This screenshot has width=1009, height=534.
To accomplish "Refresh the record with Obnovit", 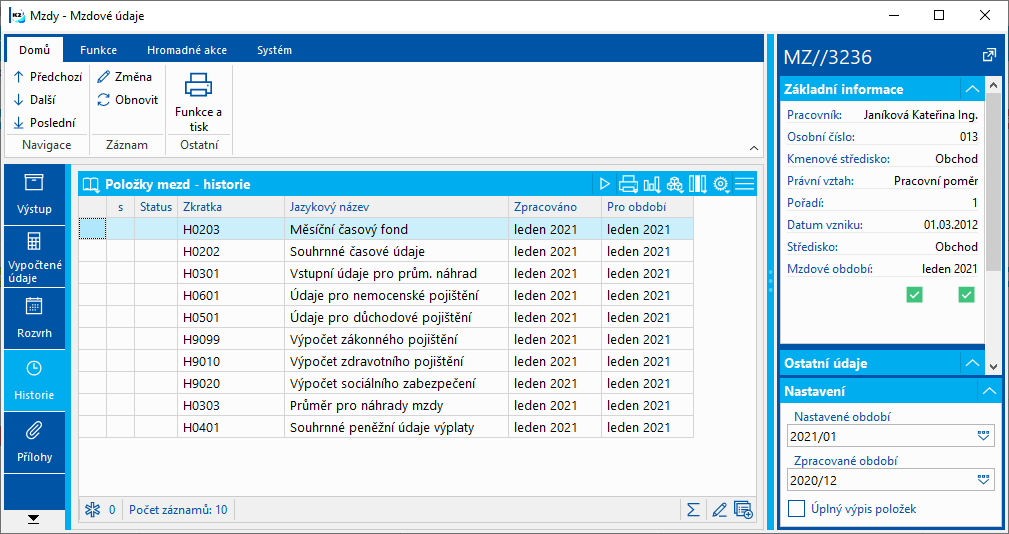I will pos(127,100).
